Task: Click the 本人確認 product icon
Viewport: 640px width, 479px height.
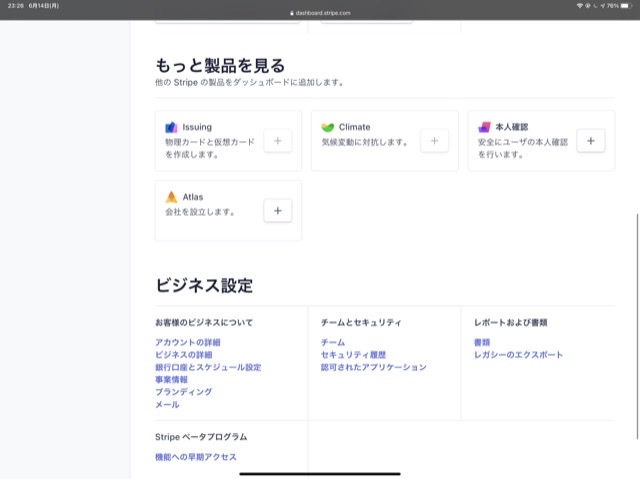Action: pyautogui.click(x=484, y=128)
